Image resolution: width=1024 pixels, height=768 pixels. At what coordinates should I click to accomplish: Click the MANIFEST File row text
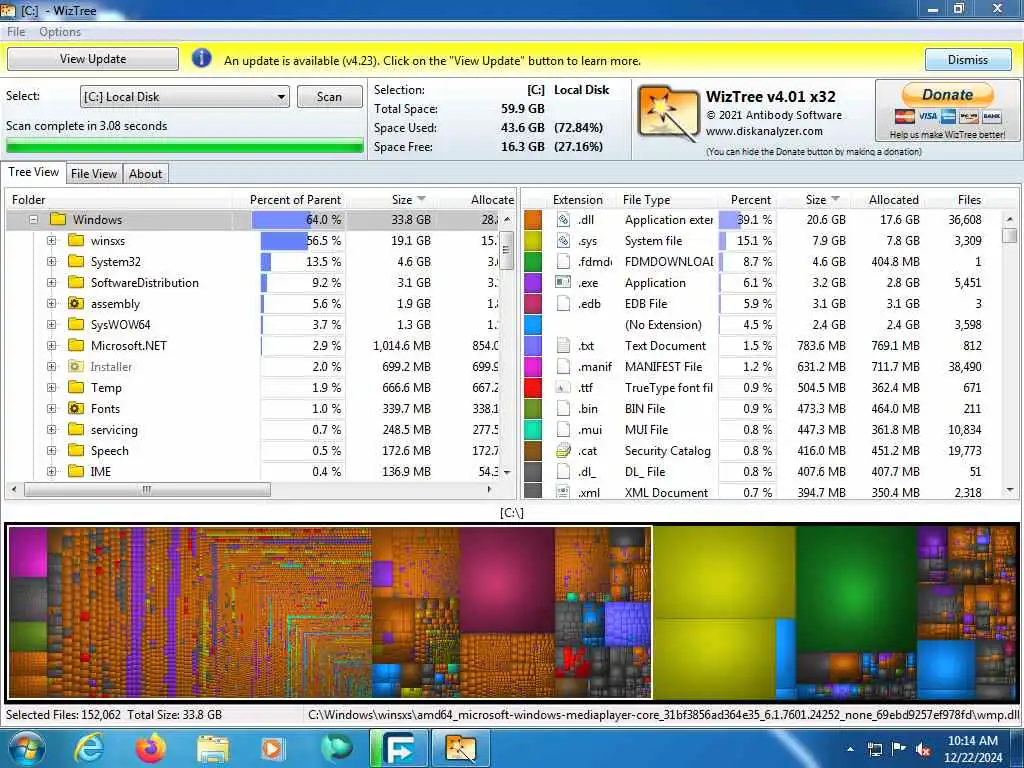[663, 366]
